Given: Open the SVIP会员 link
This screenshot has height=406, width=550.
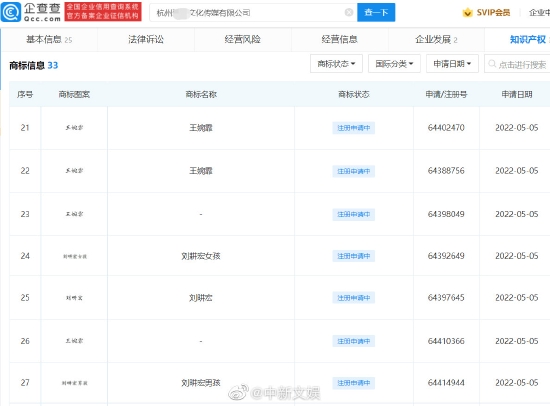Looking at the screenshot, I should 493,13.
